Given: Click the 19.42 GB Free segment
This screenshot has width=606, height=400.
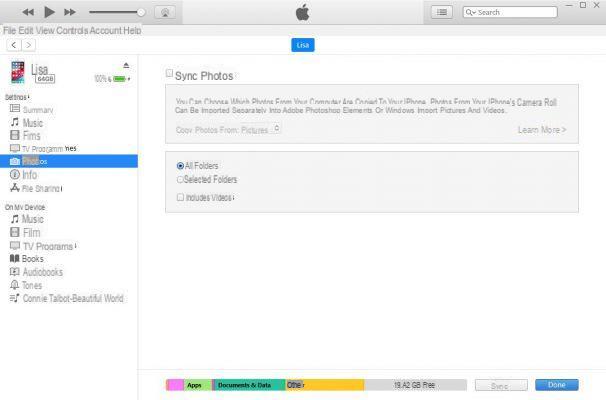Looking at the screenshot, I should pyautogui.click(x=415, y=385).
